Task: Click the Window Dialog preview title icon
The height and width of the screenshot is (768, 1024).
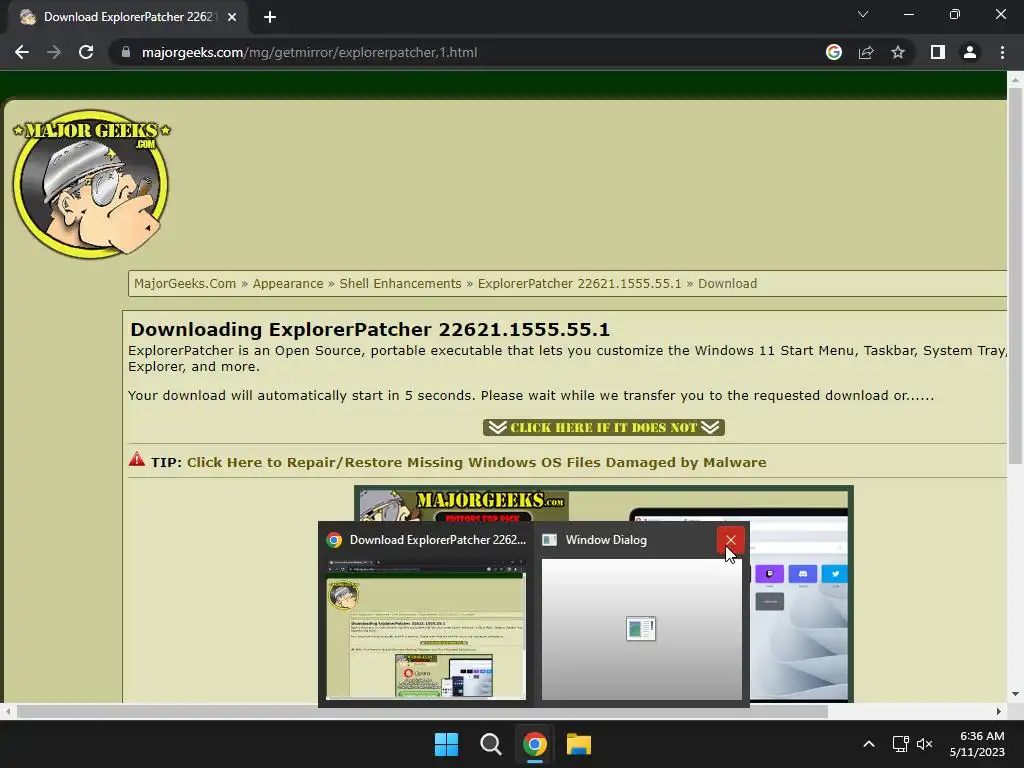Action: 550,540
